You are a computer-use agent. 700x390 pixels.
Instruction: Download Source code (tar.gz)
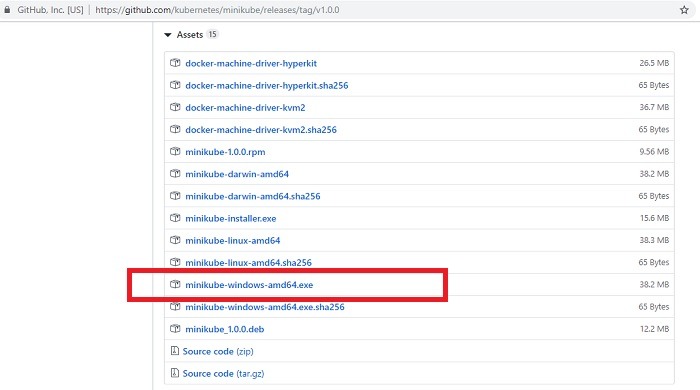223,373
